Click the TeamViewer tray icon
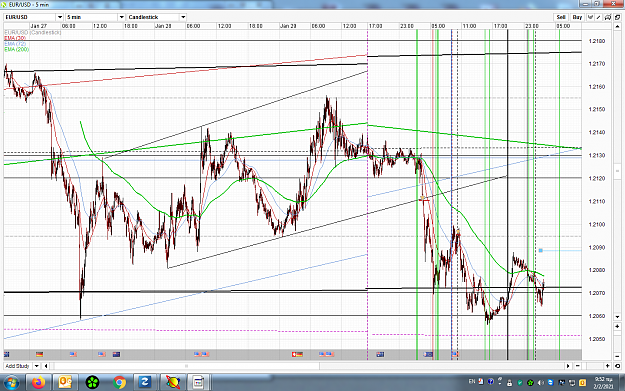The width and height of the screenshot is (625, 391). (x=550, y=383)
